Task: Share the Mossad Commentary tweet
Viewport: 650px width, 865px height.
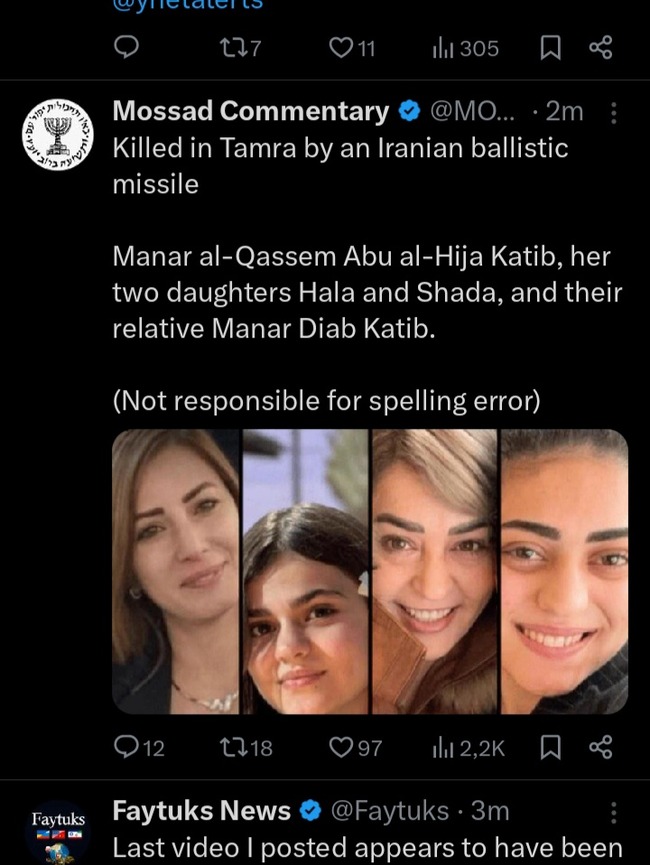Action: pyautogui.click(x=600, y=747)
